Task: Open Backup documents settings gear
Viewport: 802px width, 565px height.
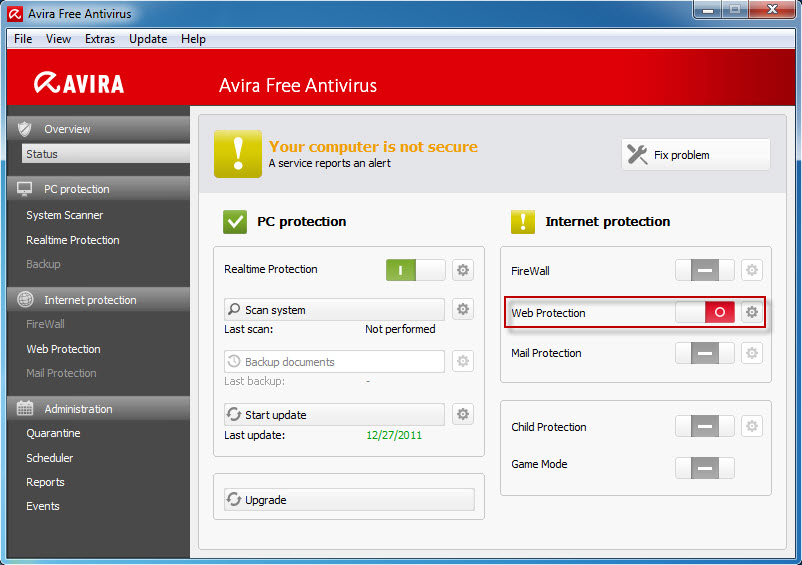Action: pos(463,361)
